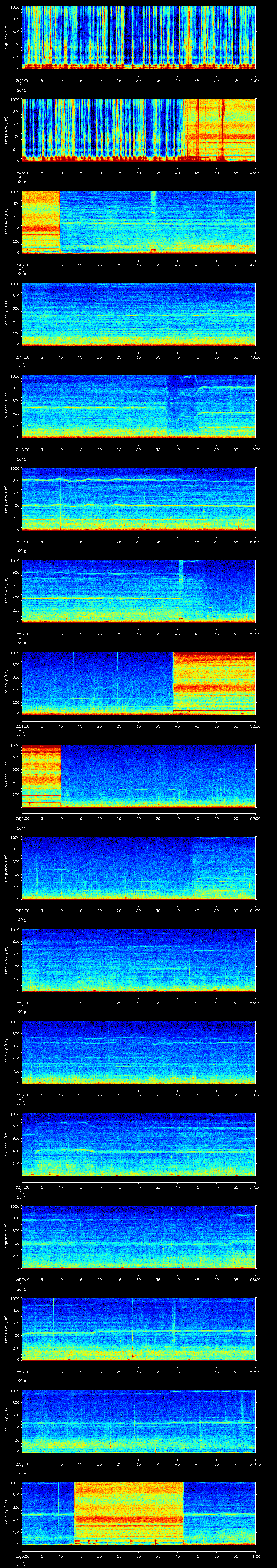The height and width of the screenshot is (1568, 277).
Task: Click the 55:00 end time label
Action: point(256,1003)
